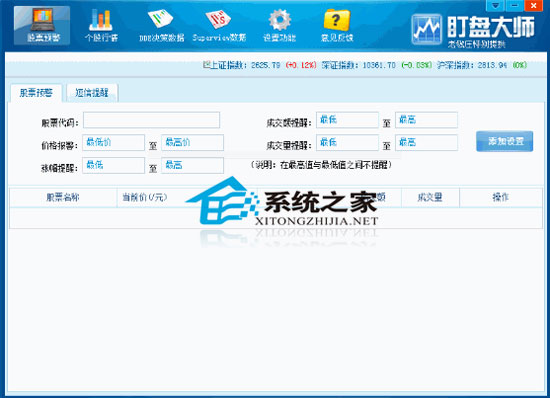
Task: Click the 成交量 column header
Action: pos(430,197)
